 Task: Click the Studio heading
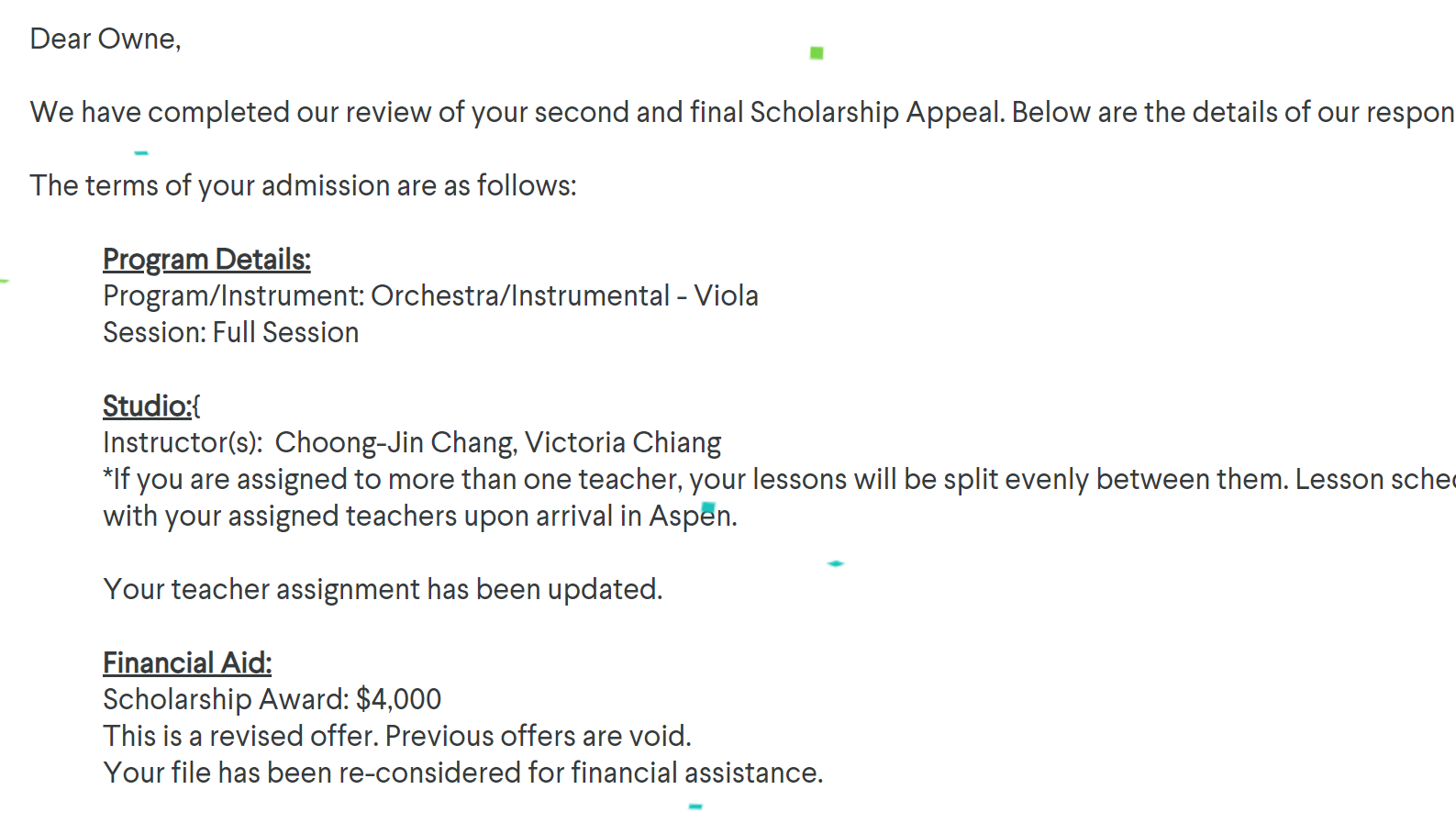click(x=148, y=406)
